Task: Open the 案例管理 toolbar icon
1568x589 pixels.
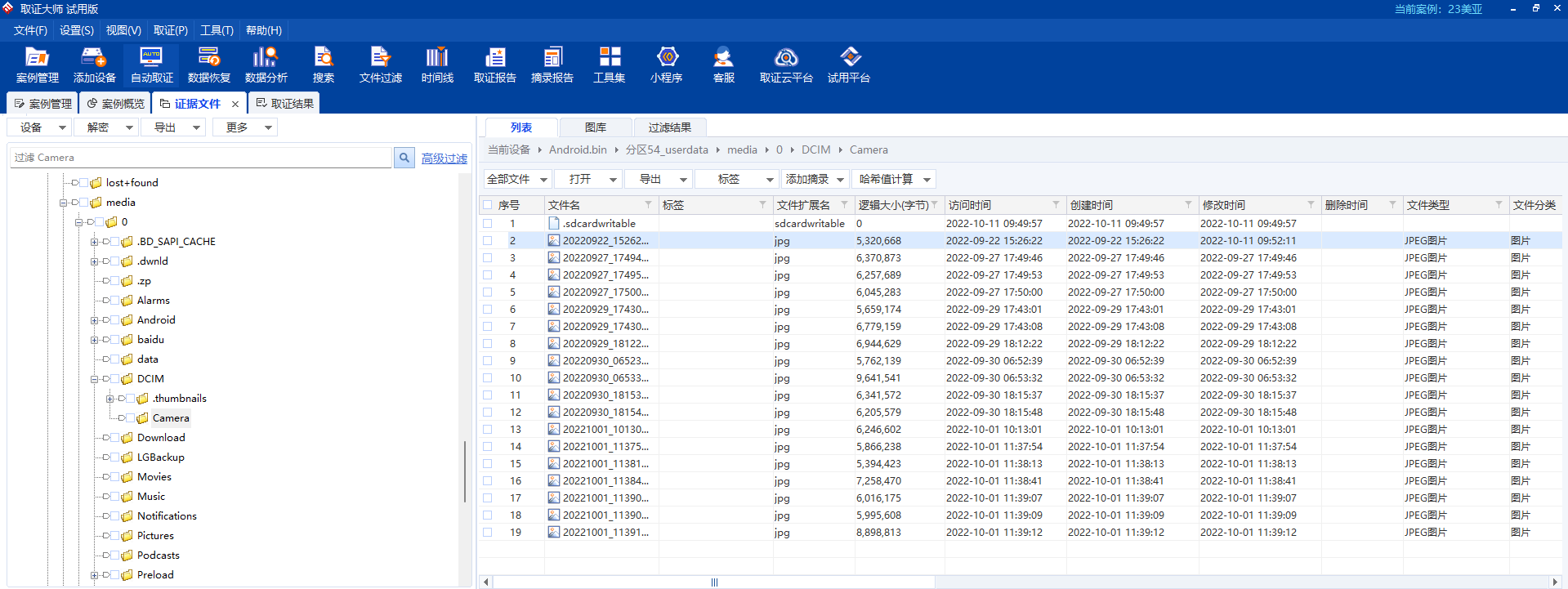Action: pyautogui.click(x=38, y=65)
